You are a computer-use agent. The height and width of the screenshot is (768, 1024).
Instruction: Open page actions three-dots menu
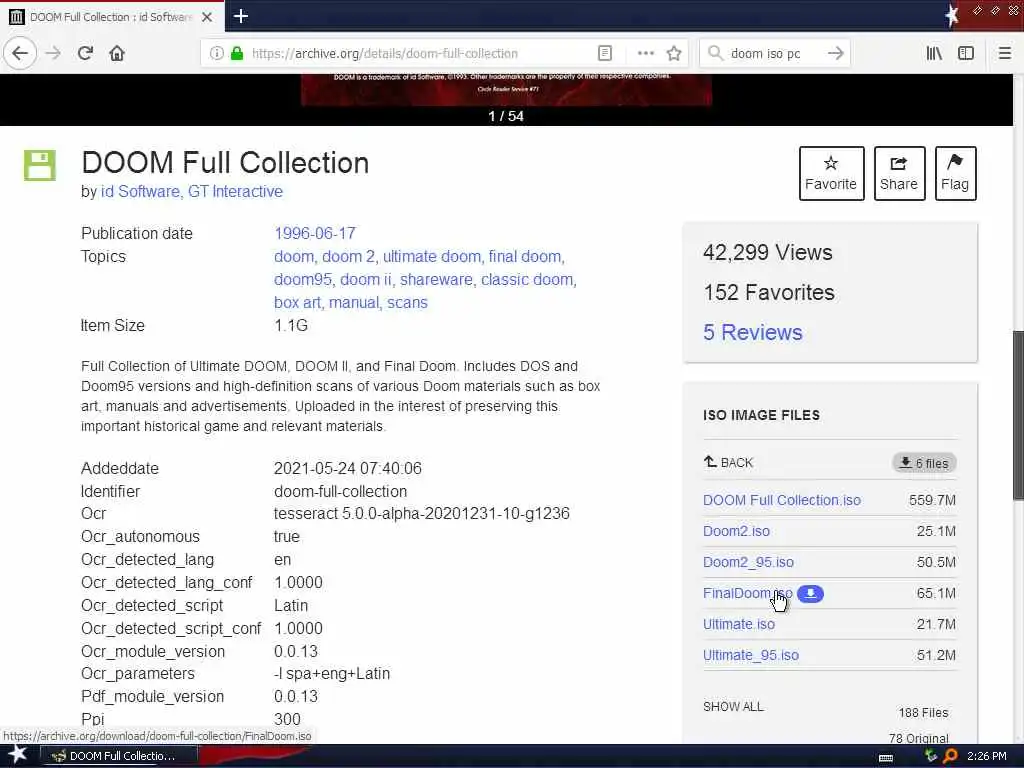[x=645, y=54]
